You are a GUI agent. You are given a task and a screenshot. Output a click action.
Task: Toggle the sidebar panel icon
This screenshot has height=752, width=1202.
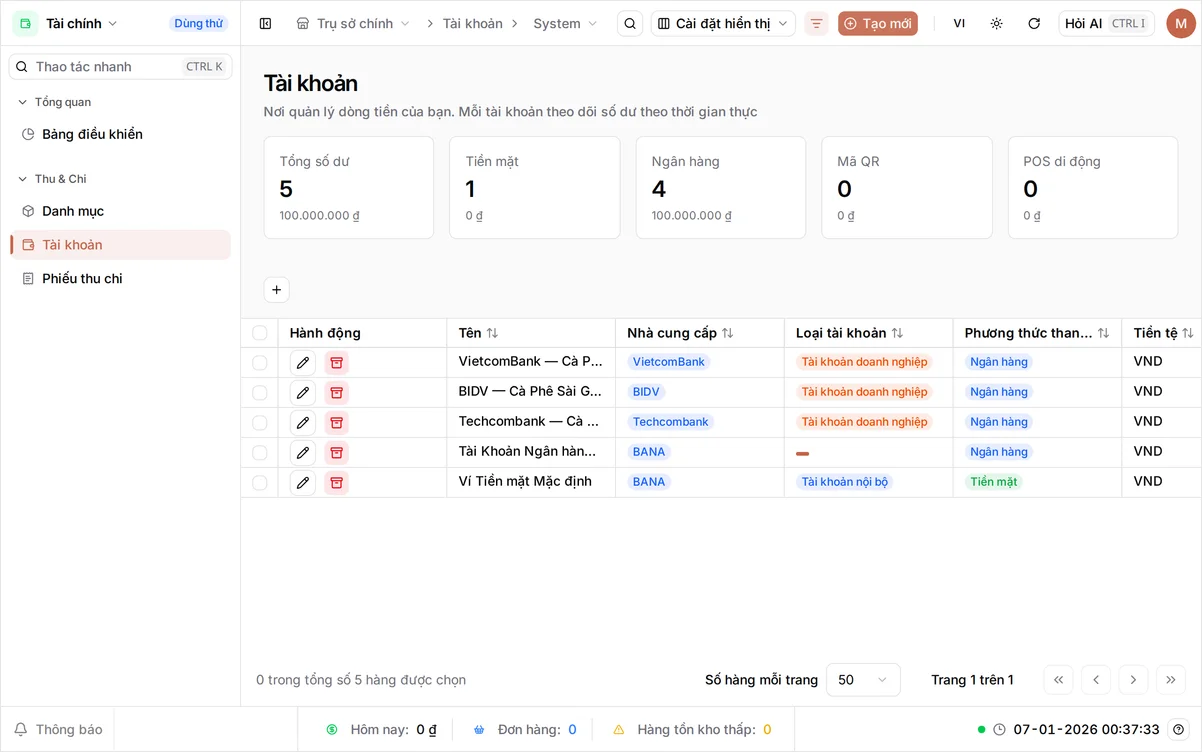click(265, 23)
